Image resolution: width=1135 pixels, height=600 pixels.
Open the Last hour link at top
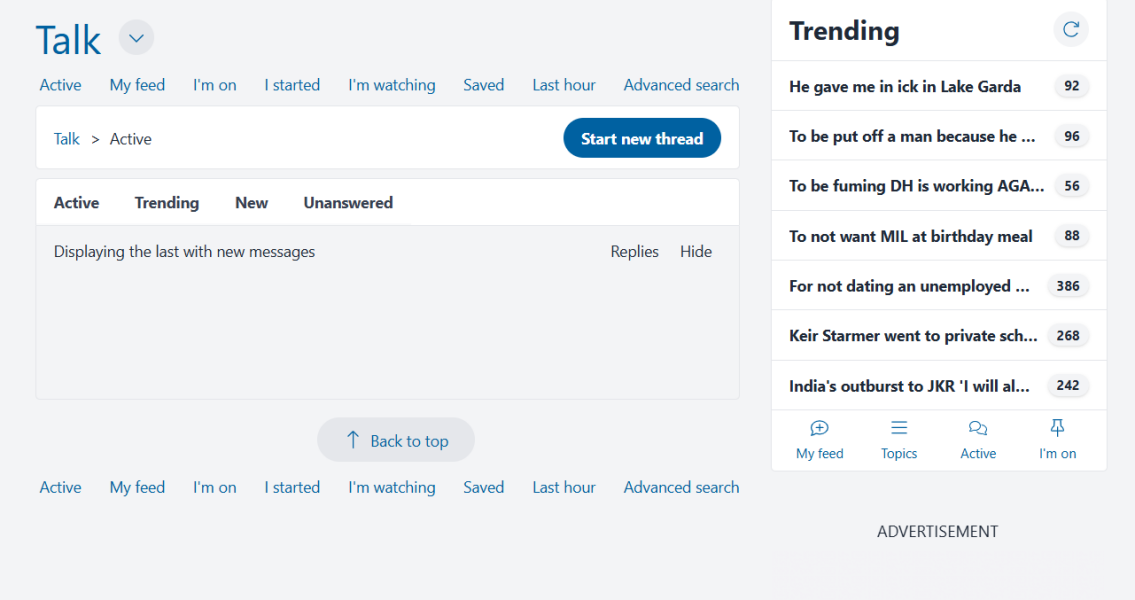564,85
